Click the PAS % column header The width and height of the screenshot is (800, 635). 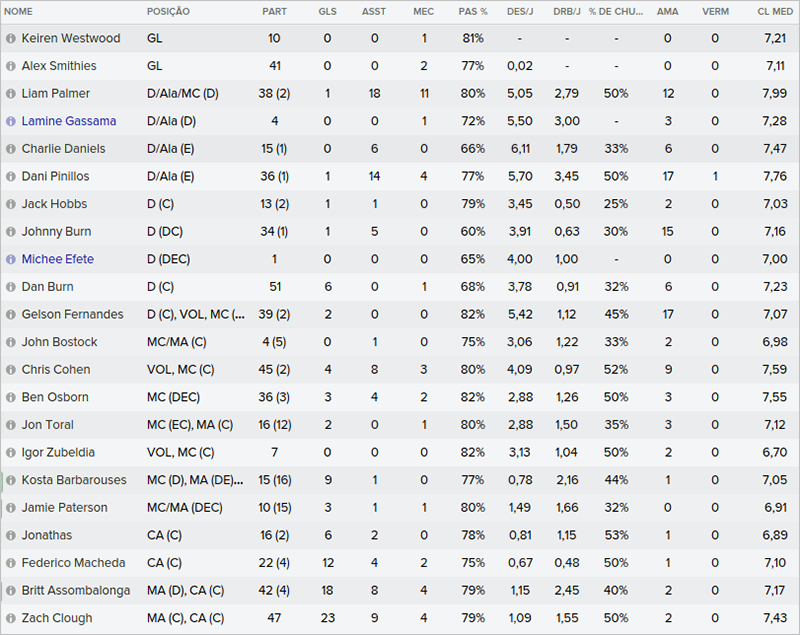pyautogui.click(x=472, y=11)
